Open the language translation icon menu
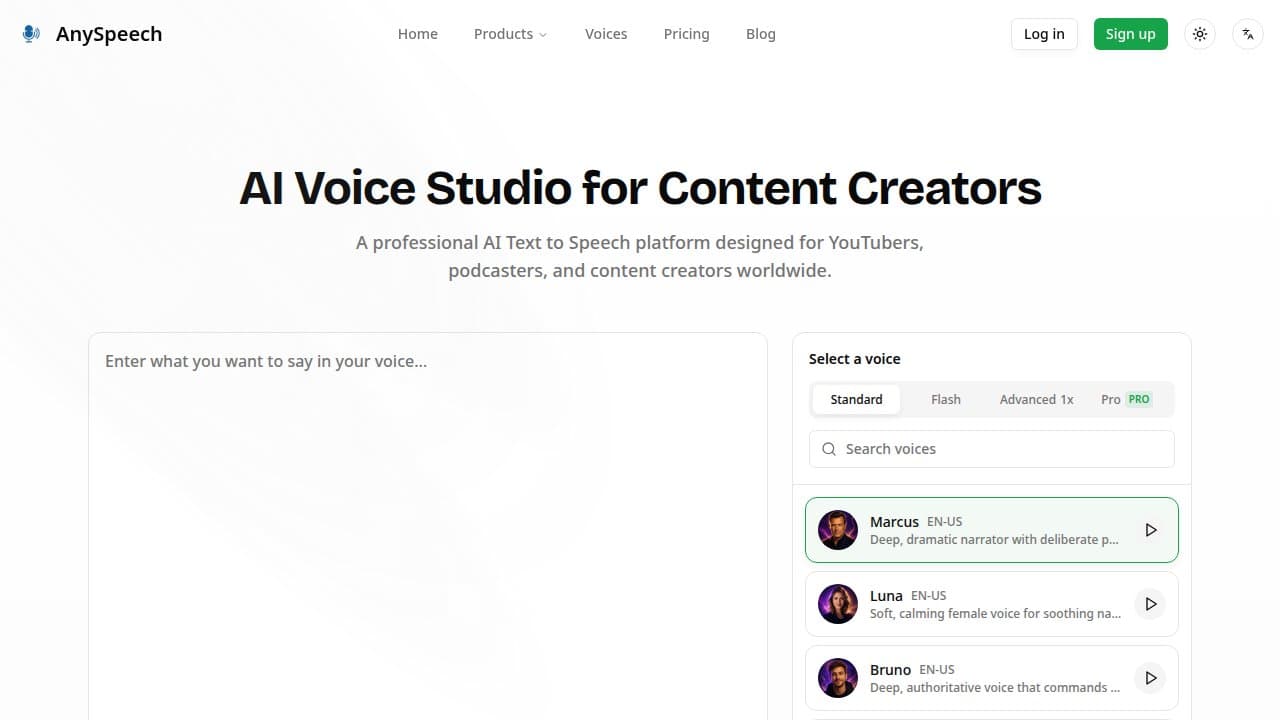The height and width of the screenshot is (720, 1280). [1248, 34]
